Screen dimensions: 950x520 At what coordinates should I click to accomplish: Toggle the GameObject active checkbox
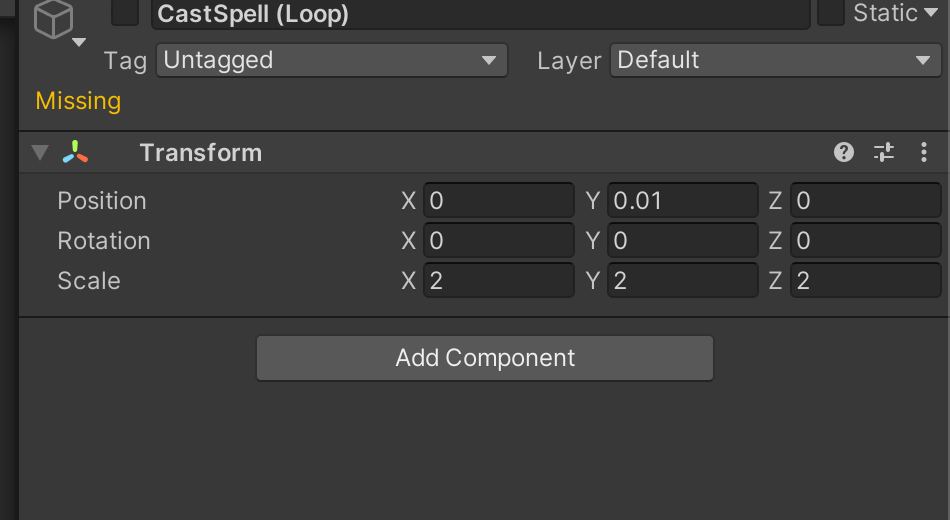pos(125,12)
